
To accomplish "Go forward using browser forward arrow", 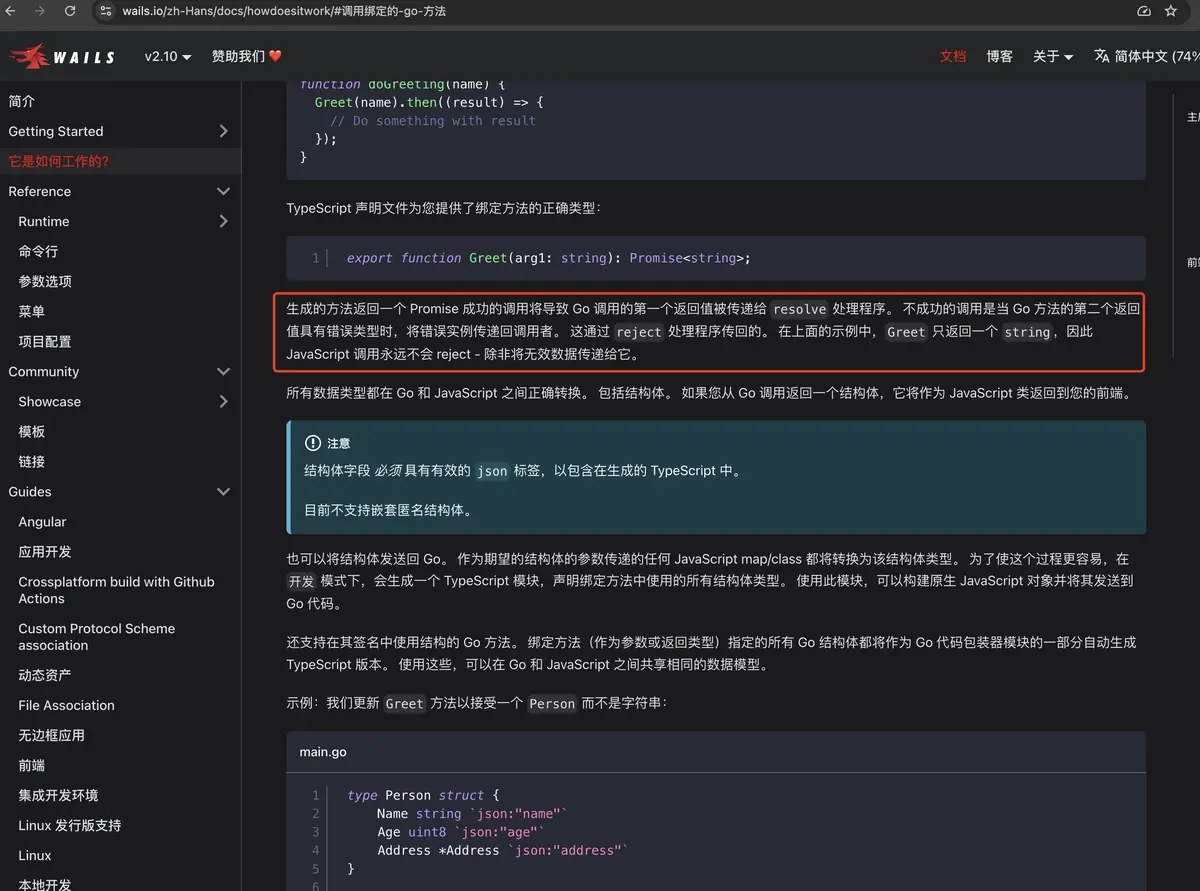I will (x=40, y=11).
